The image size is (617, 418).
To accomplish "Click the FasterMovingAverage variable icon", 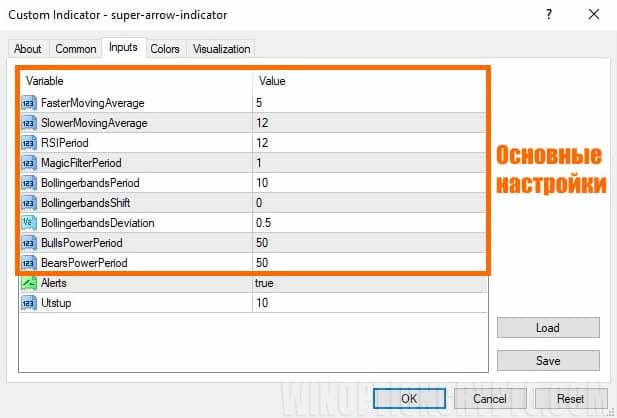I will click(29, 103).
